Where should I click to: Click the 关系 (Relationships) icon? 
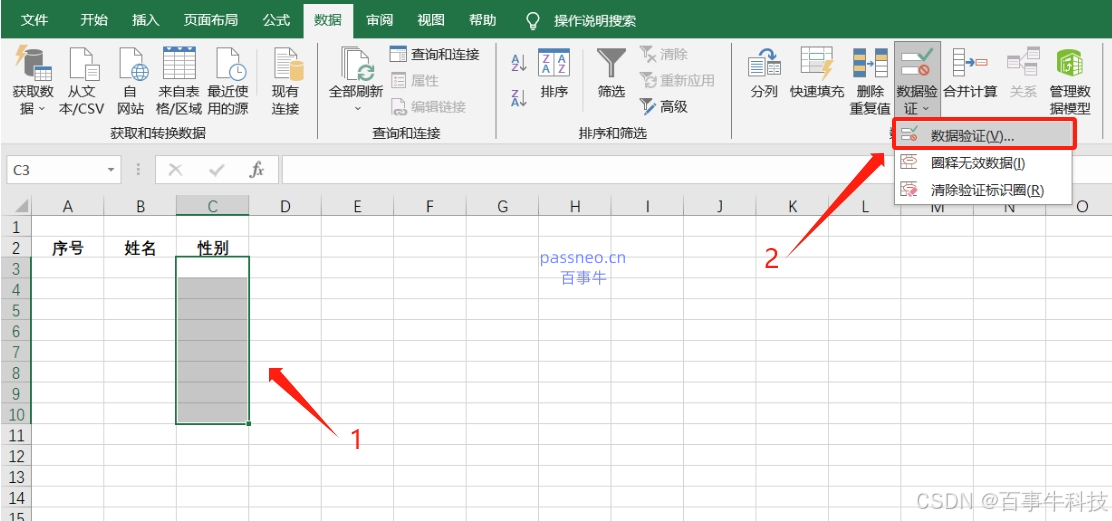tap(1023, 64)
